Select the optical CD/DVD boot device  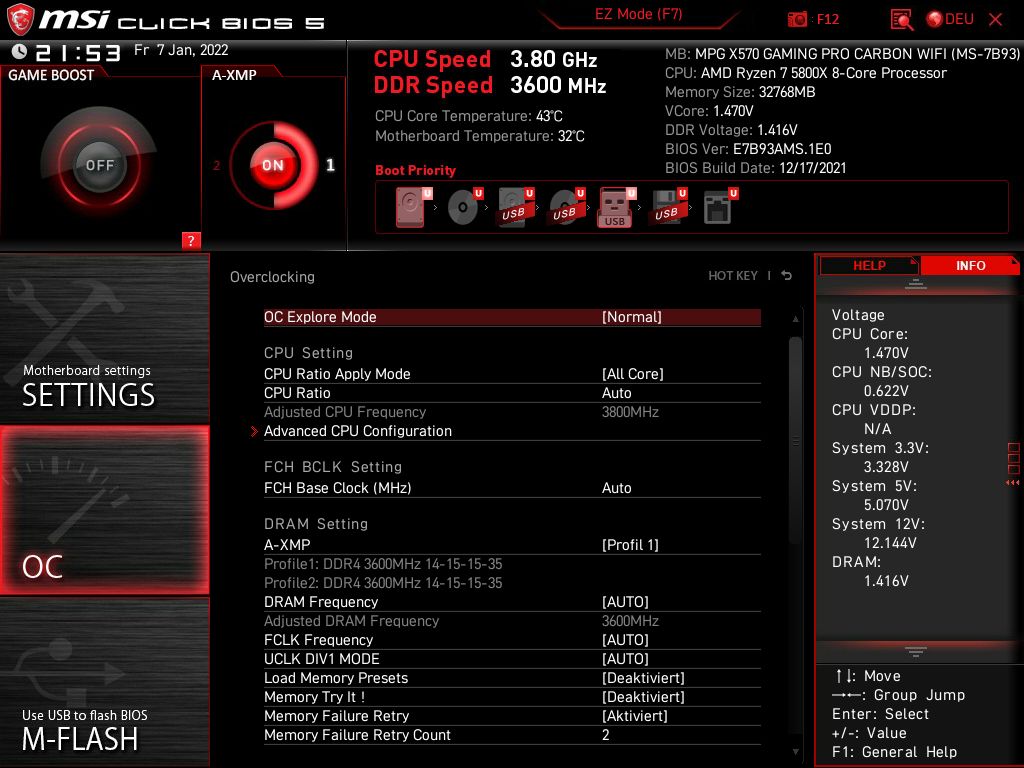[465, 207]
